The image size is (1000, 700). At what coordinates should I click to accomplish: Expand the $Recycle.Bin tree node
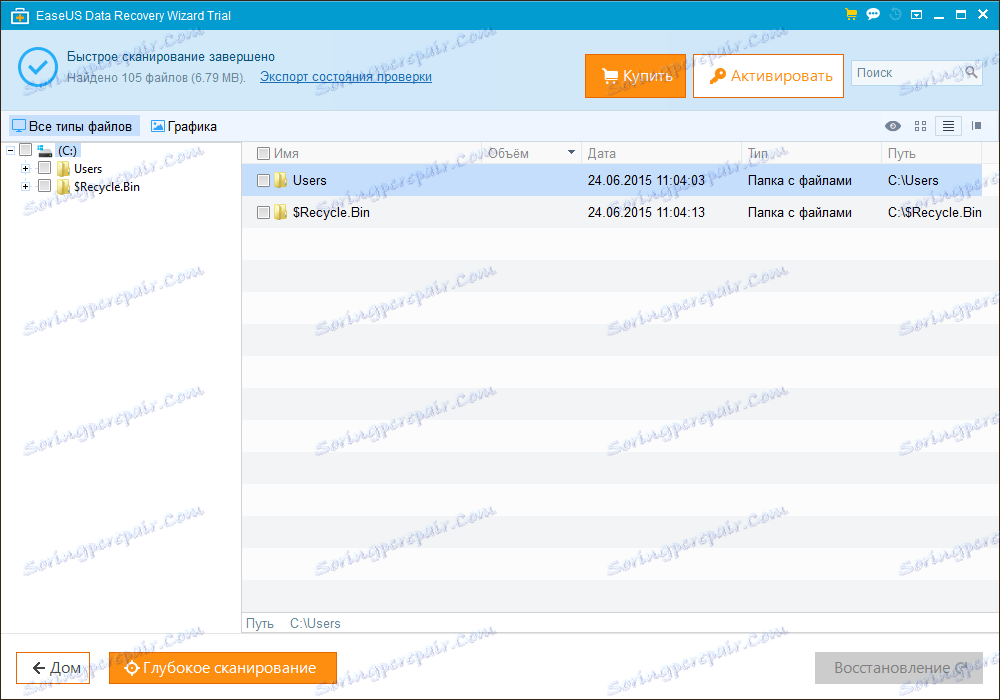(26, 186)
